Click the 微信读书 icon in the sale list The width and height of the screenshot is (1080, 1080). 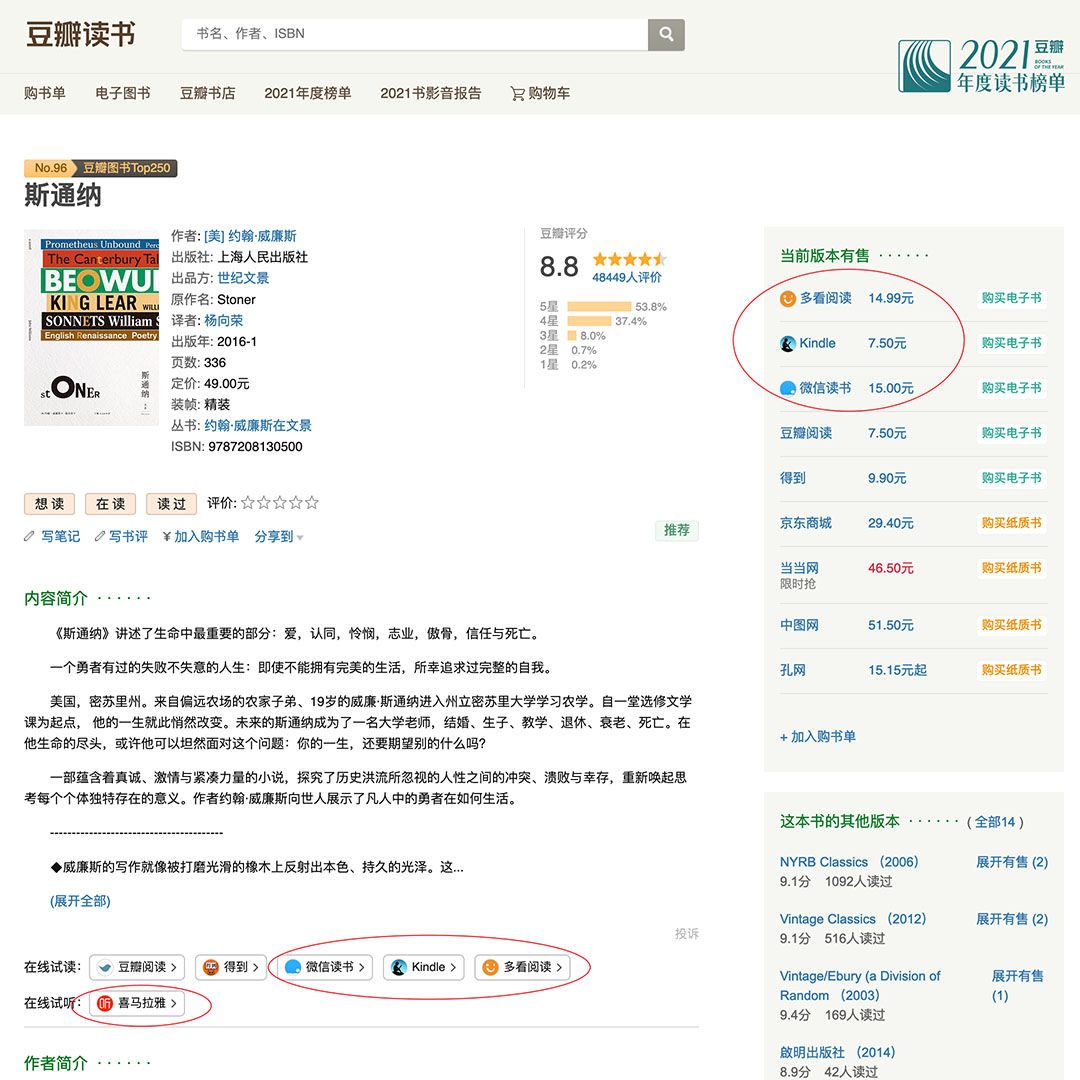point(788,388)
